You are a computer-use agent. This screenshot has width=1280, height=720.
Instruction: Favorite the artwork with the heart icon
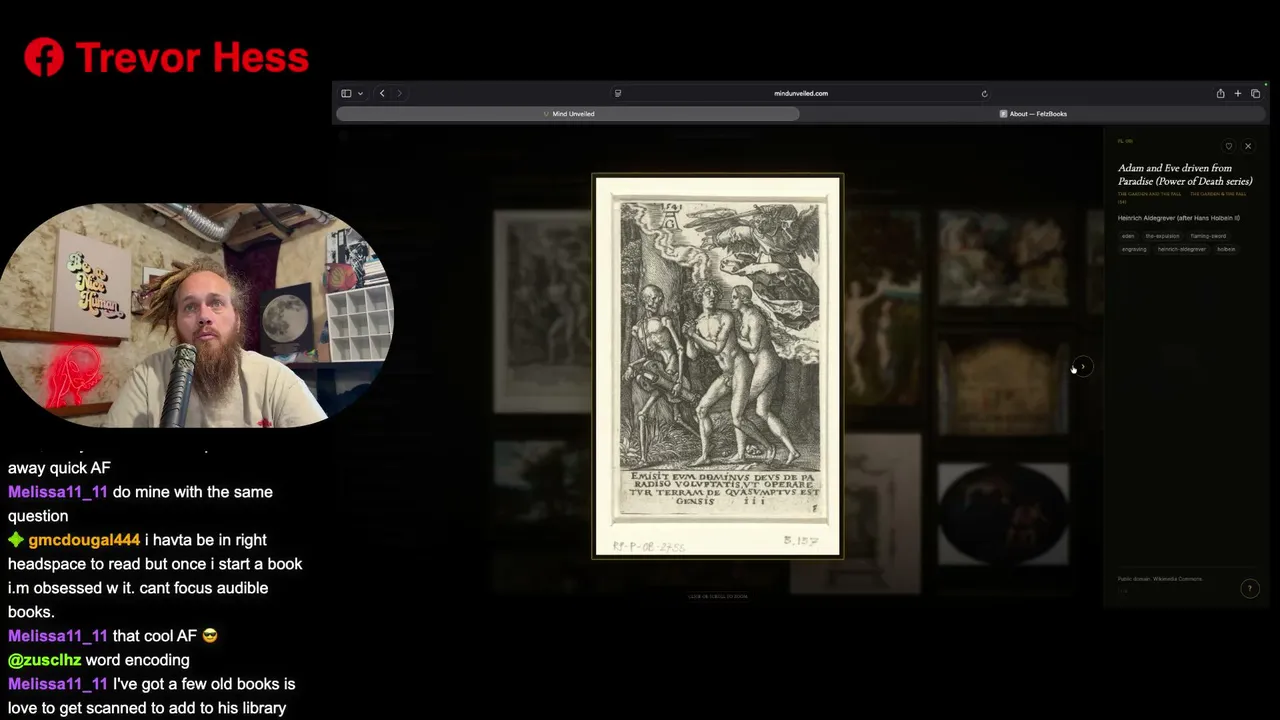click(1229, 146)
